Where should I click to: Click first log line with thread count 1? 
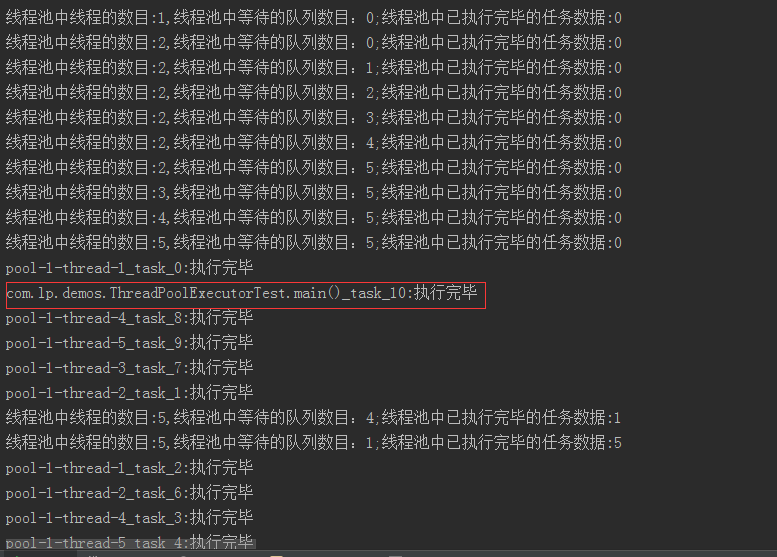point(314,18)
